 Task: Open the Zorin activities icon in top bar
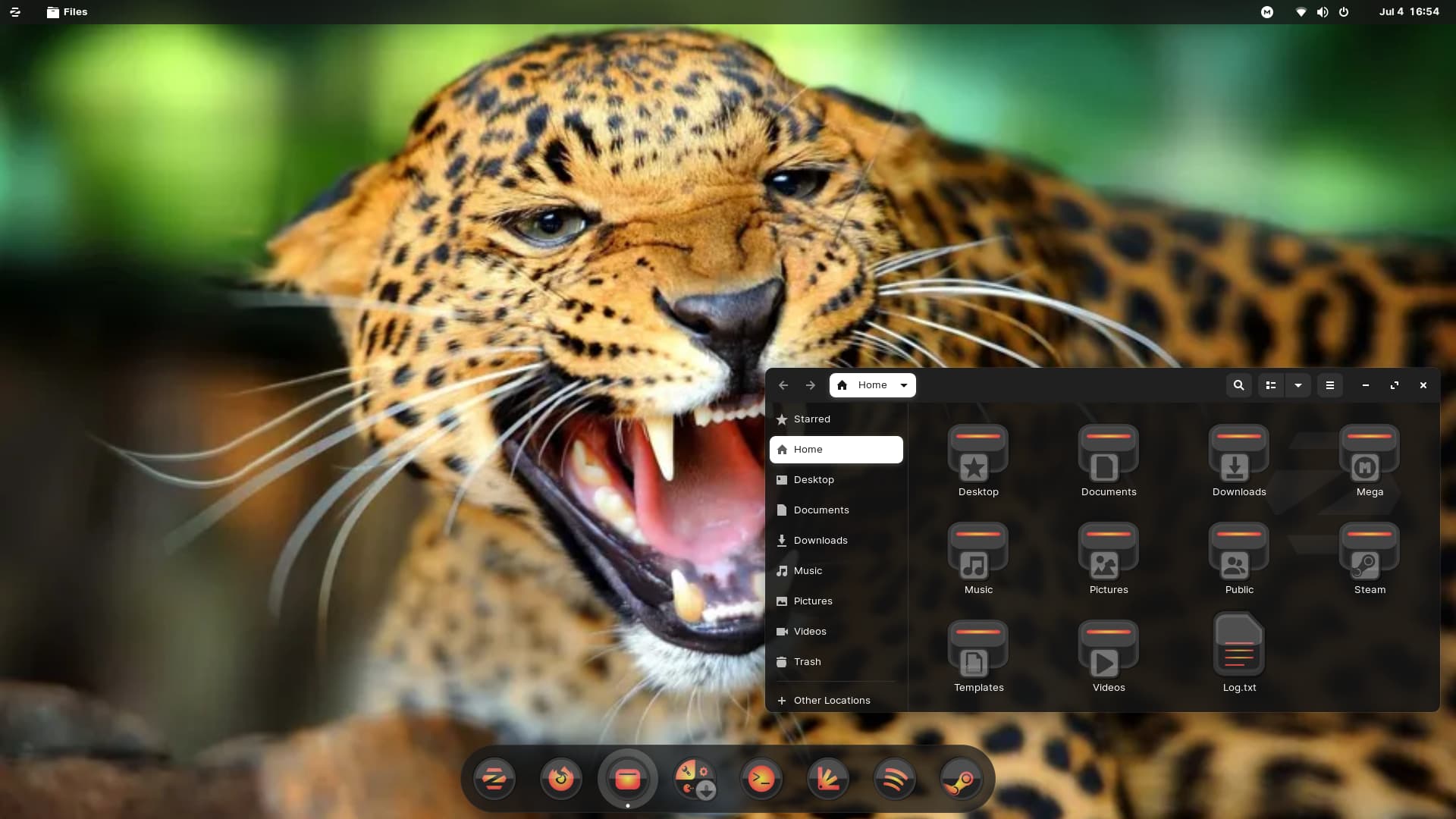coord(15,12)
